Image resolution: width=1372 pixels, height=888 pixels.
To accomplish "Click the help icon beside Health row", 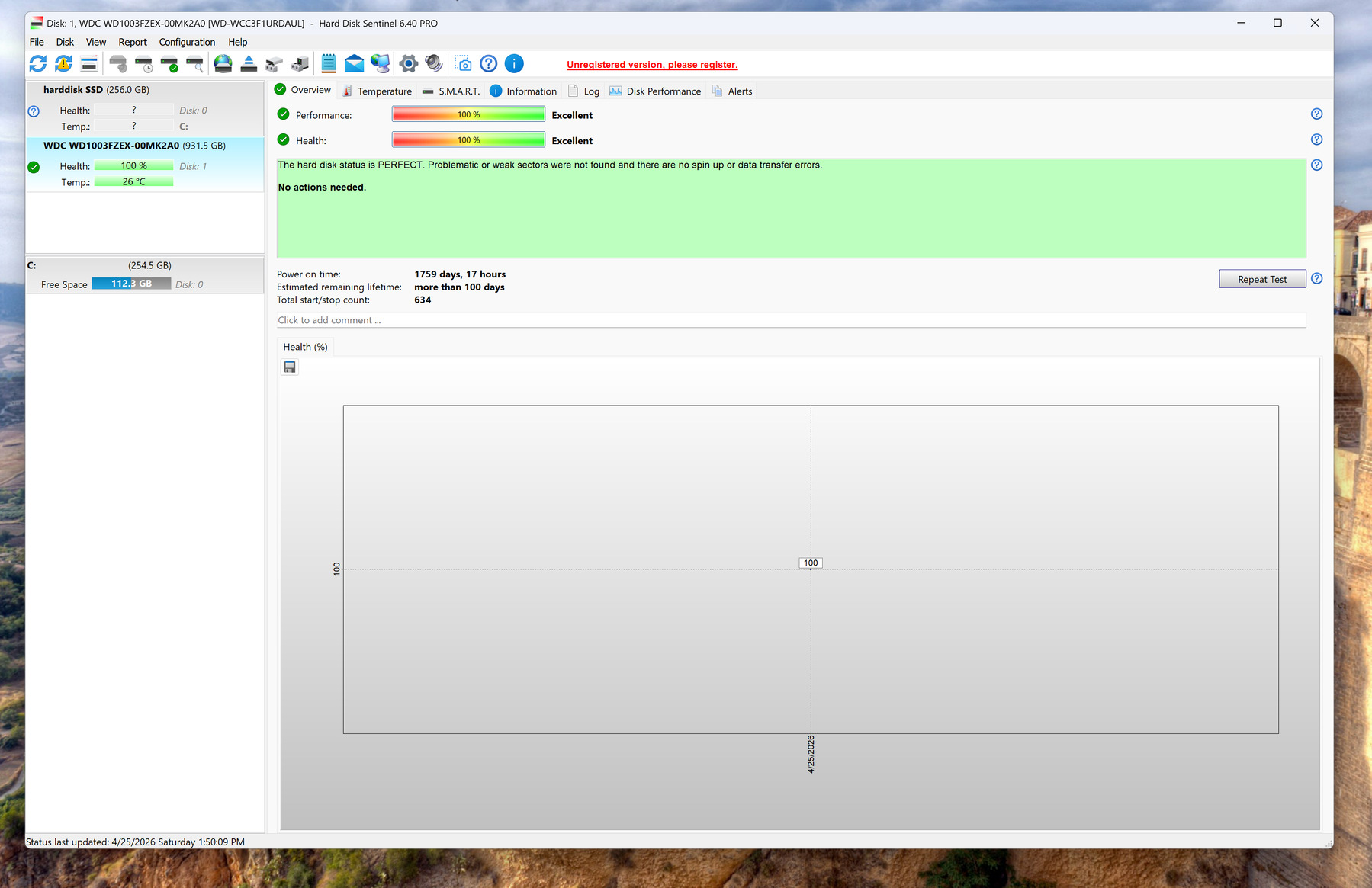I will click(1316, 139).
